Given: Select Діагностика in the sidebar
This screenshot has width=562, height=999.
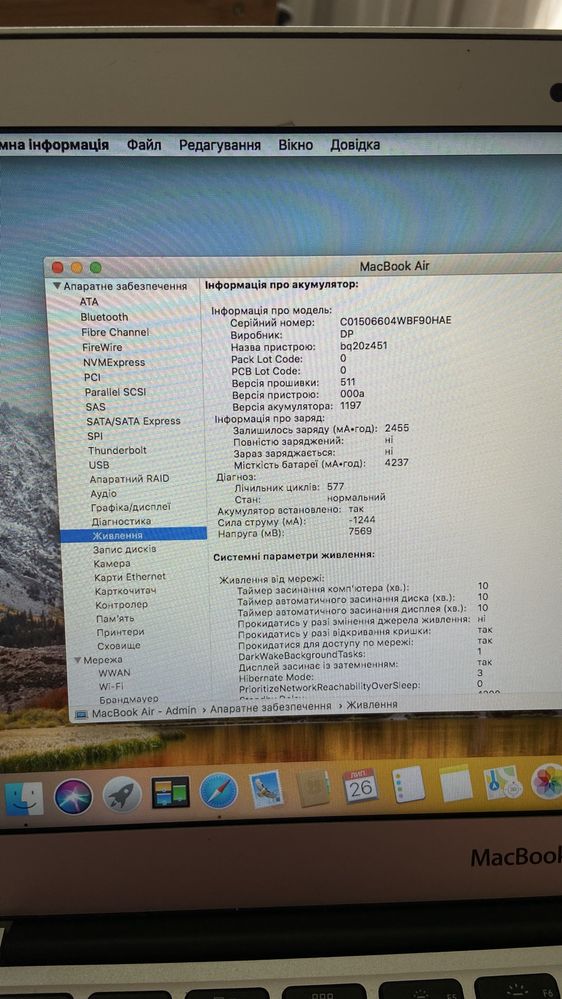Looking at the screenshot, I should click(x=121, y=521).
